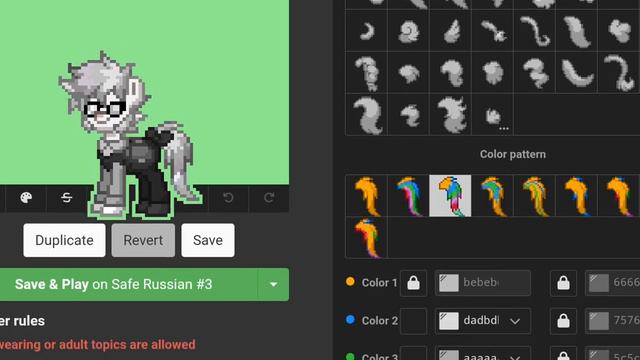Image resolution: width=640 pixels, height=360 pixels.
Task: Expand the chevron in the dadbd color field
Action: click(515, 321)
